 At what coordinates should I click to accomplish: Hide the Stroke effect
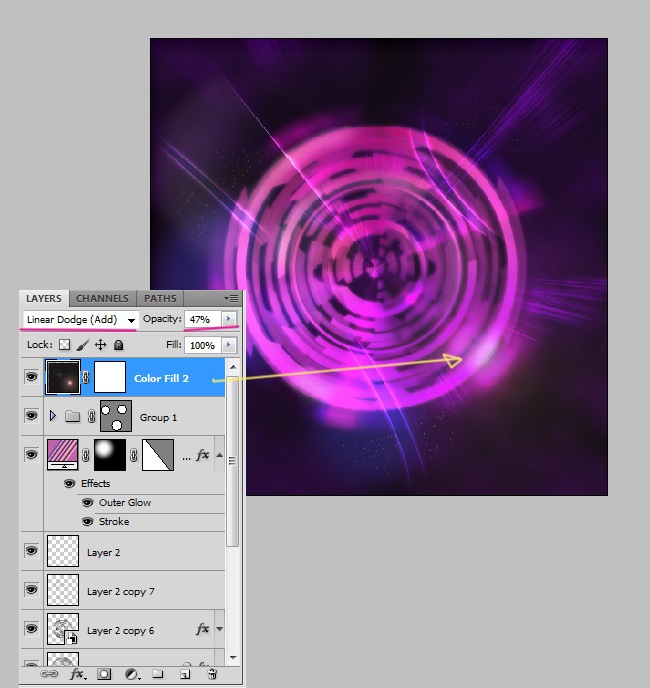pyautogui.click(x=87, y=522)
